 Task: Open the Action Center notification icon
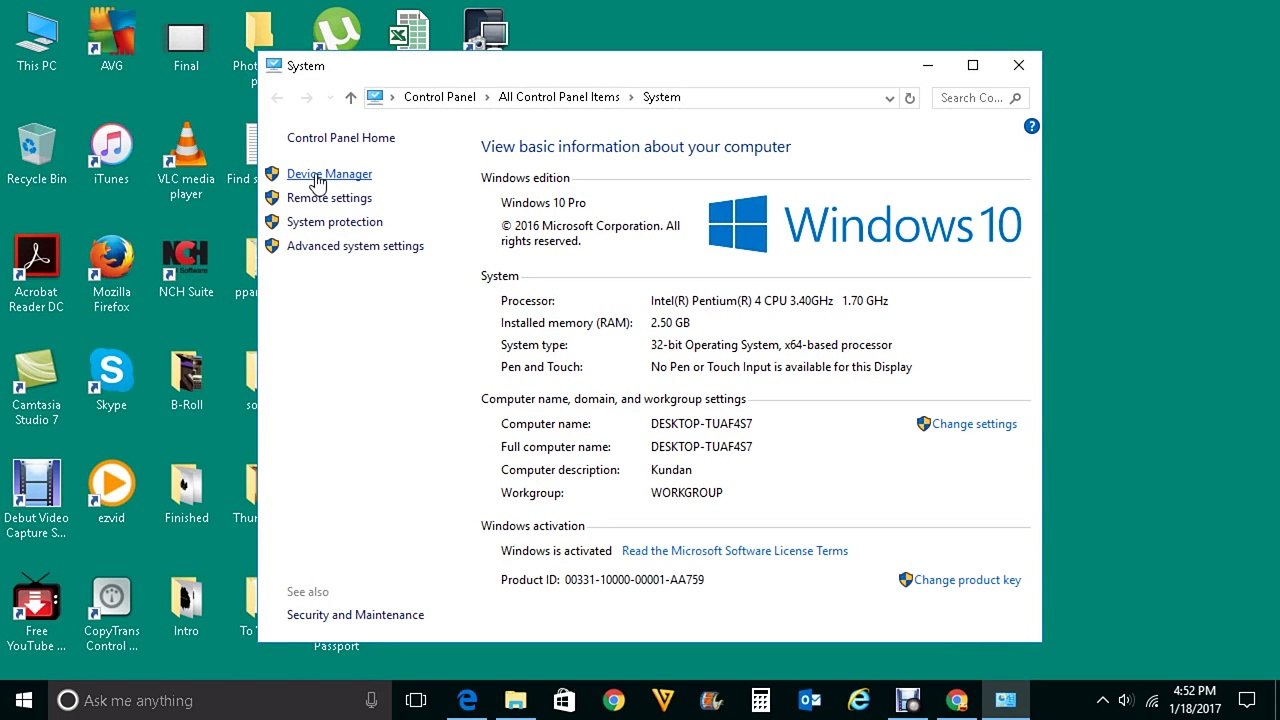coord(1247,700)
